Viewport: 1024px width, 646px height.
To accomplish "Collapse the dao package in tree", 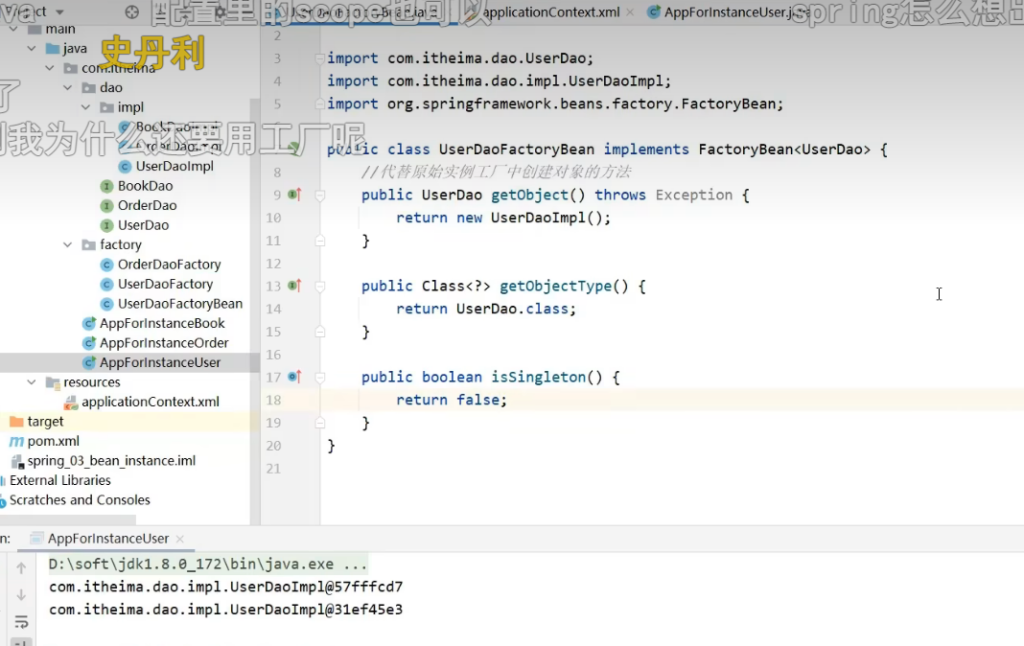I will 67,88.
